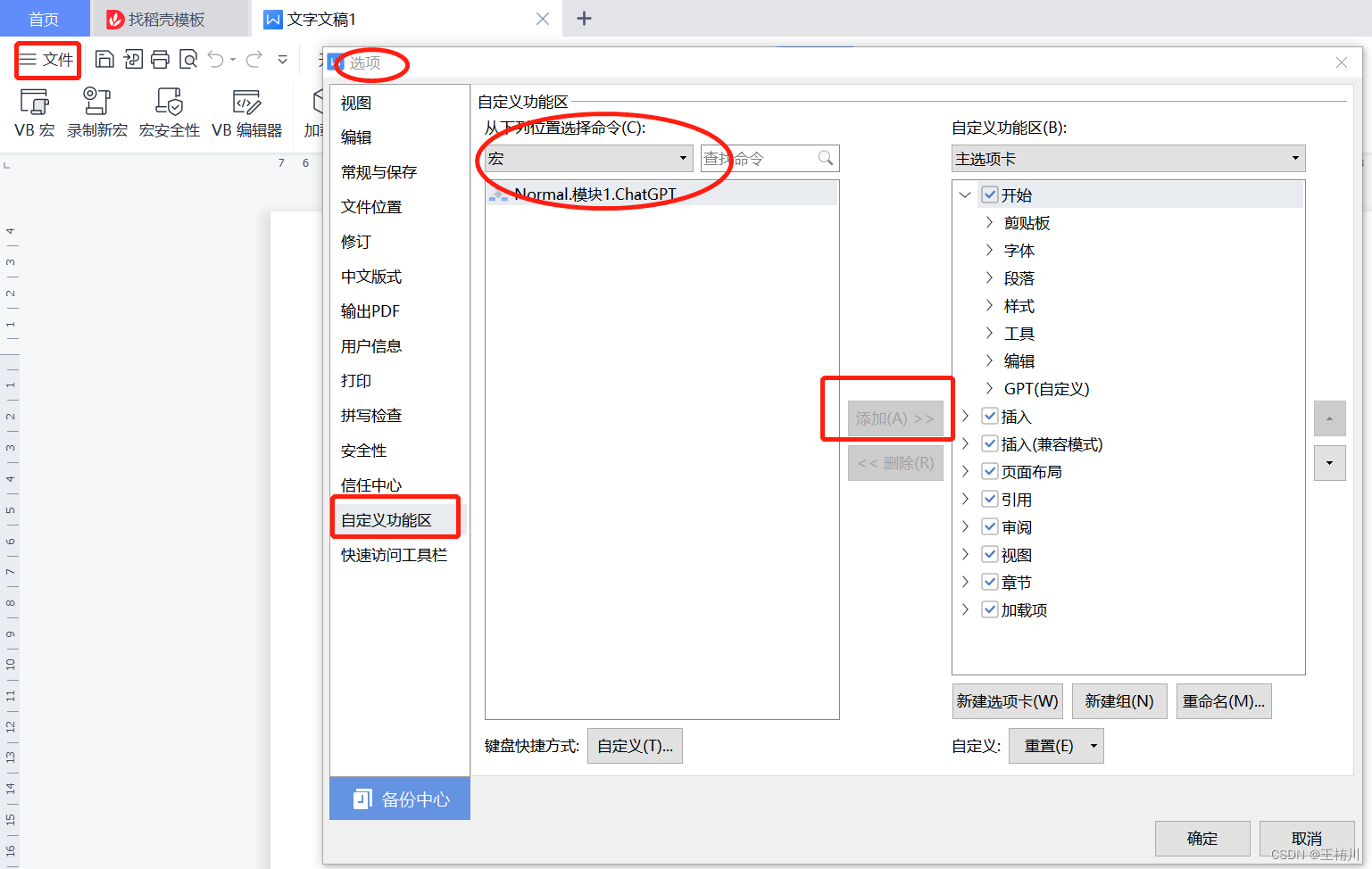Expand the 页面布局 tree node
Viewport: 1372px width, 869px height.
(965, 471)
